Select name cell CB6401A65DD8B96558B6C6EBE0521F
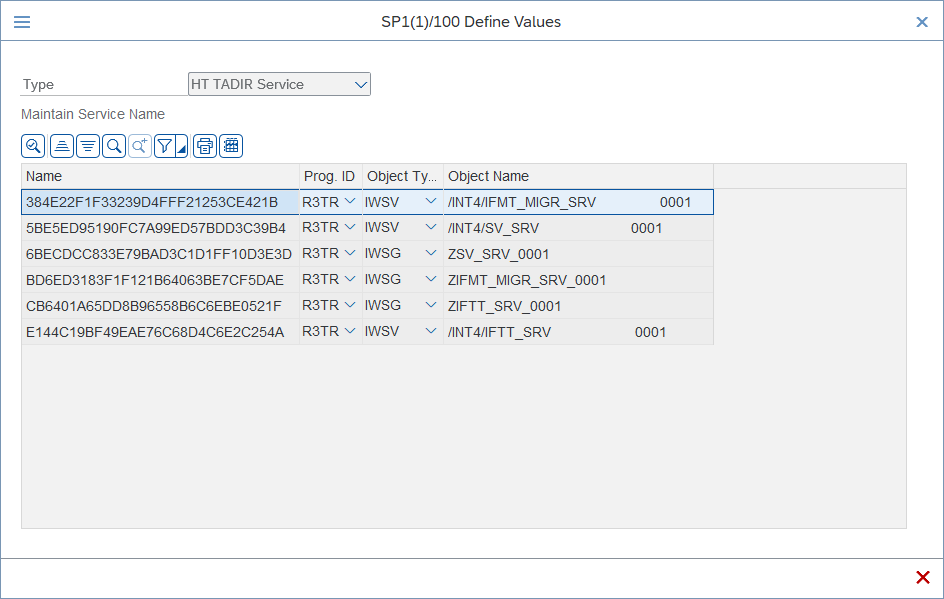Screen dimensions: 944x599 [160, 306]
